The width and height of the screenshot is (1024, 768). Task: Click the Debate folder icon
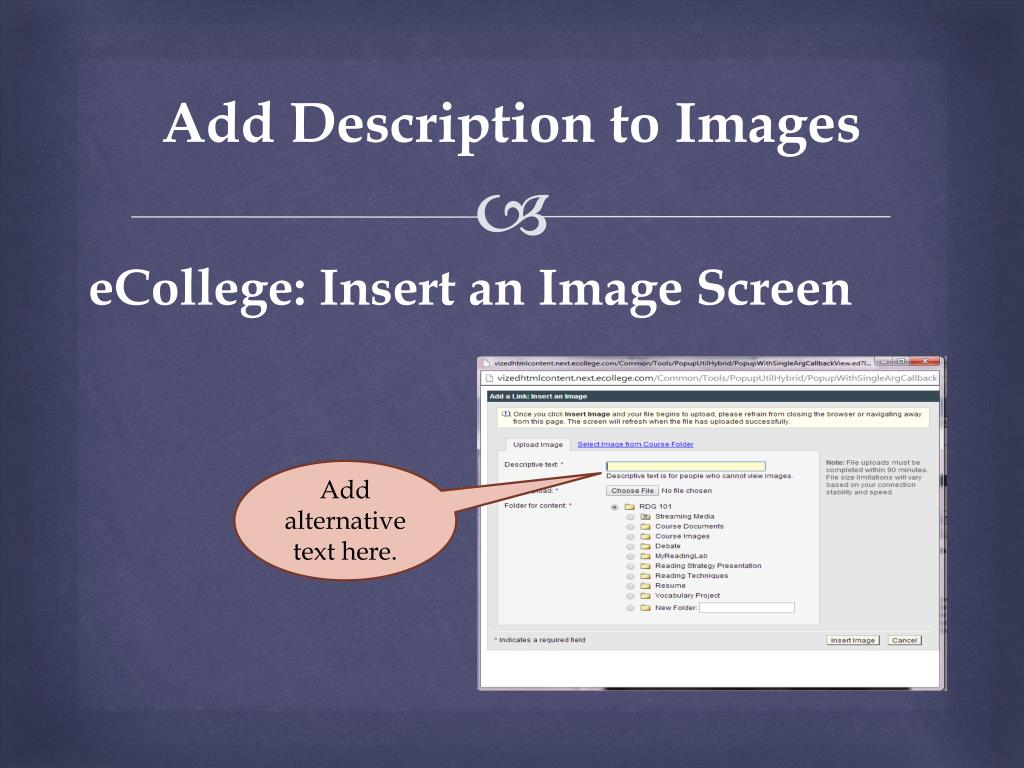coord(645,546)
